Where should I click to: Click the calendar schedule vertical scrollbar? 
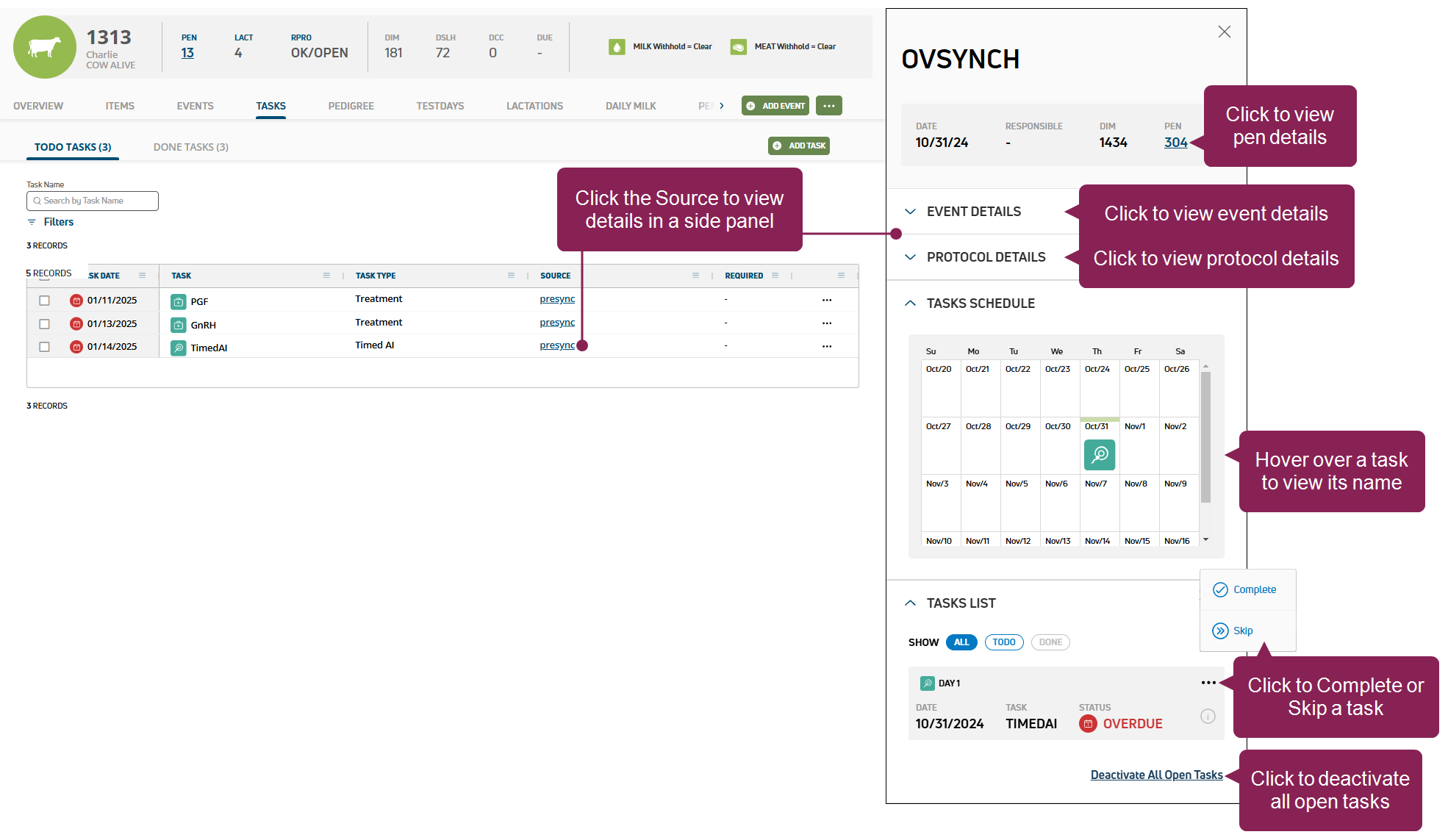pos(1205,437)
